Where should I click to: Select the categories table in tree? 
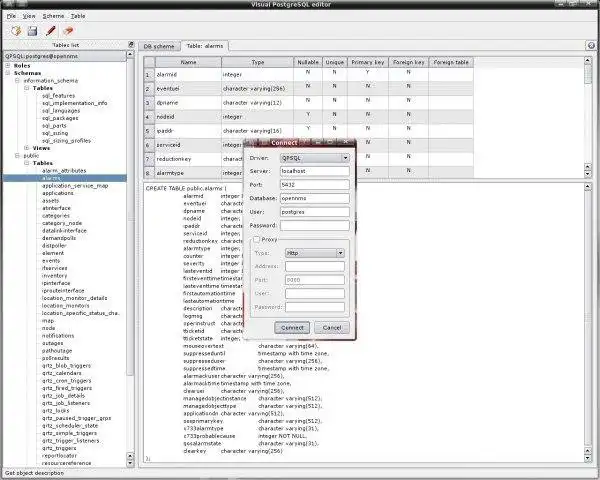[x=55, y=216]
